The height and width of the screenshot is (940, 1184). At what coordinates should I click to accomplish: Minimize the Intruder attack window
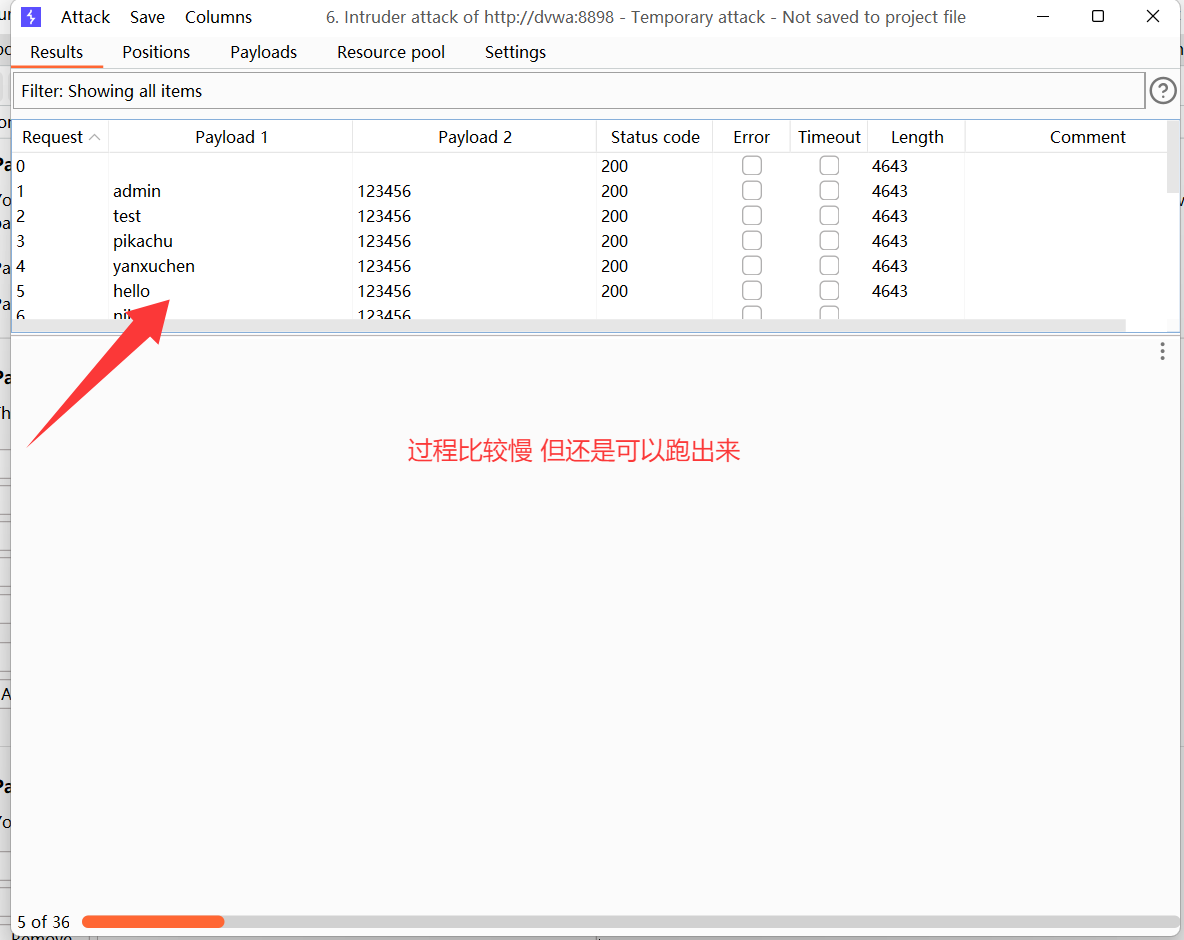1043,16
